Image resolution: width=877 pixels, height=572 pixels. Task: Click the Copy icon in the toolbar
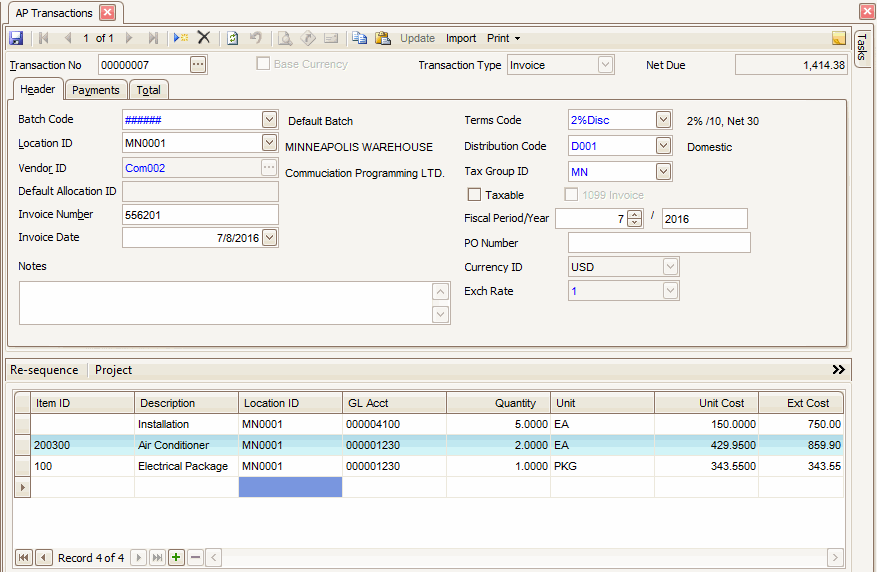(x=359, y=38)
